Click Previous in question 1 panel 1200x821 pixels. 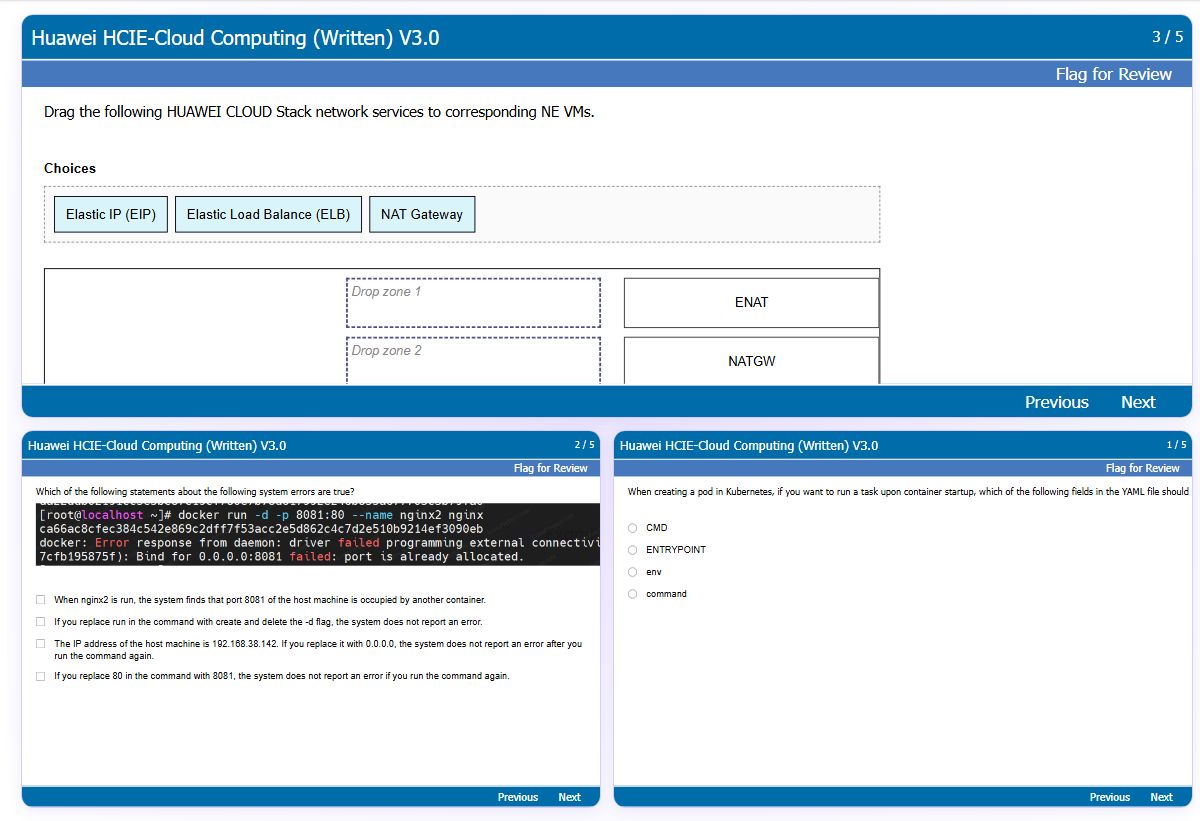(1110, 797)
